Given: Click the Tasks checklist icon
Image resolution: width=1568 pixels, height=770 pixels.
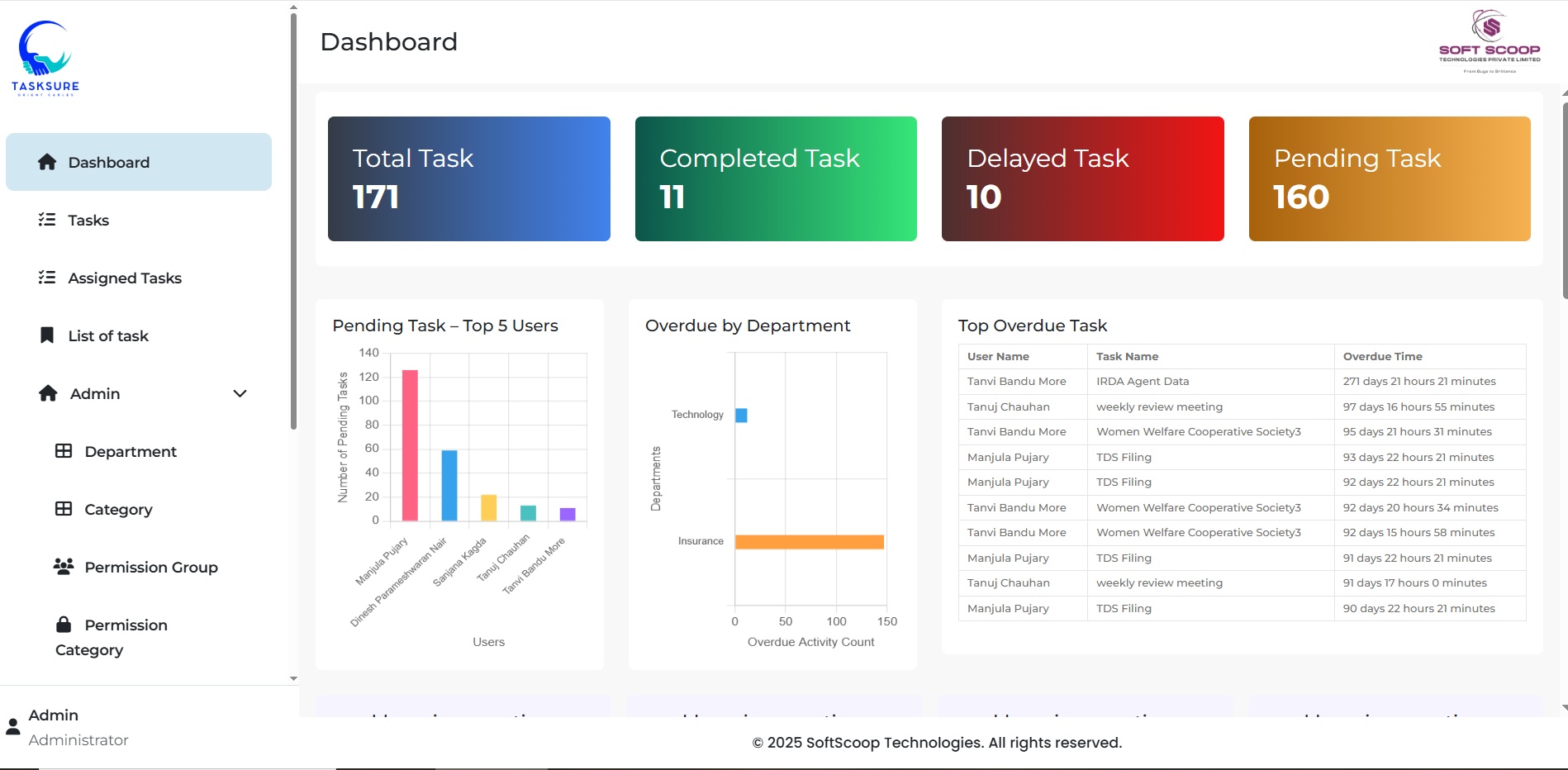Looking at the screenshot, I should point(47,220).
